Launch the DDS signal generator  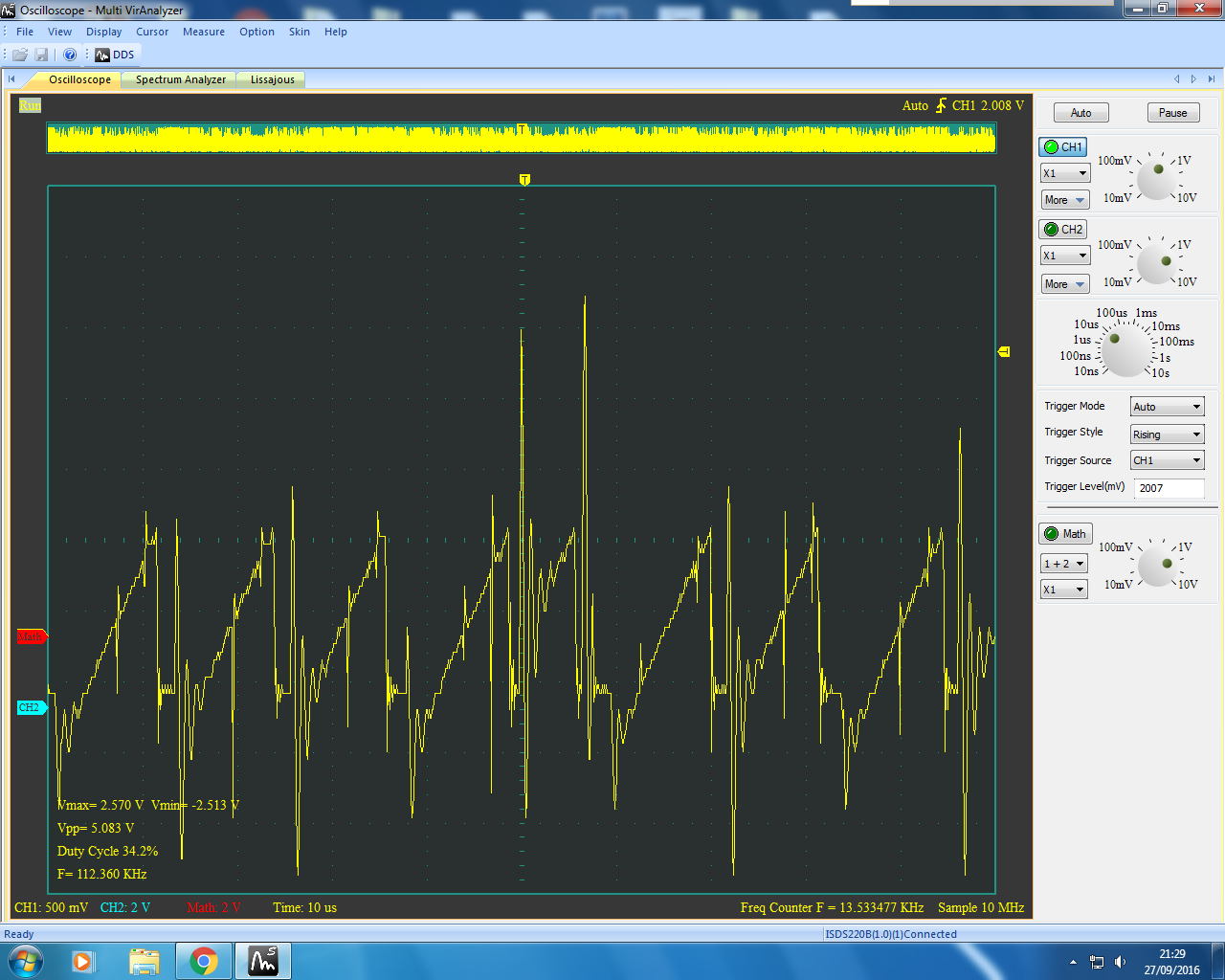click(x=115, y=55)
